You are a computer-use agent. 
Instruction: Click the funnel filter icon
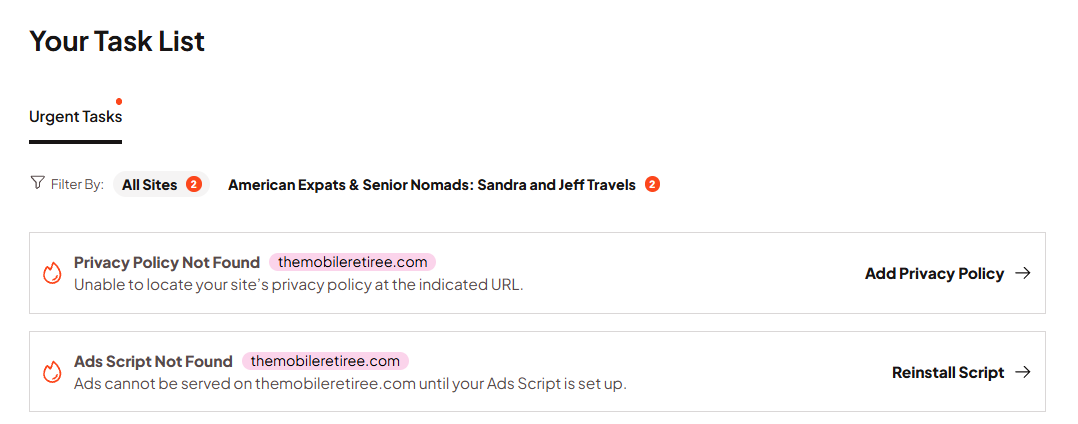coord(37,183)
